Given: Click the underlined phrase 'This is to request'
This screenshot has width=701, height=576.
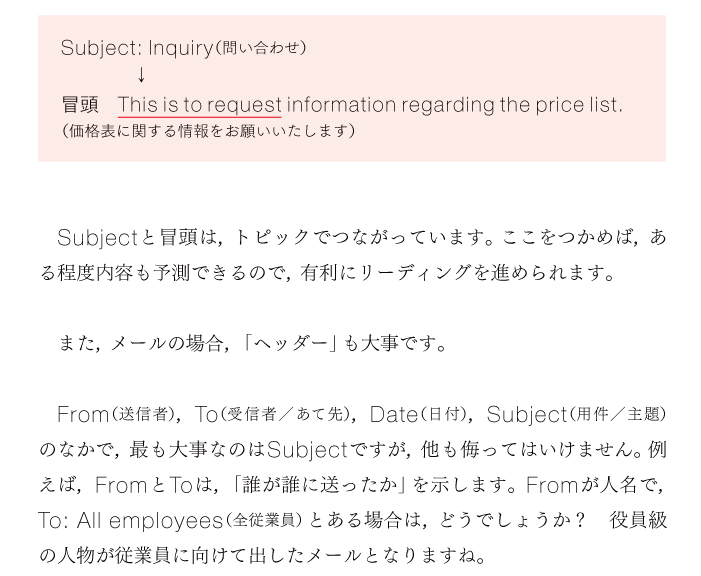Looking at the screenshot, I should (x=199, y=105).
